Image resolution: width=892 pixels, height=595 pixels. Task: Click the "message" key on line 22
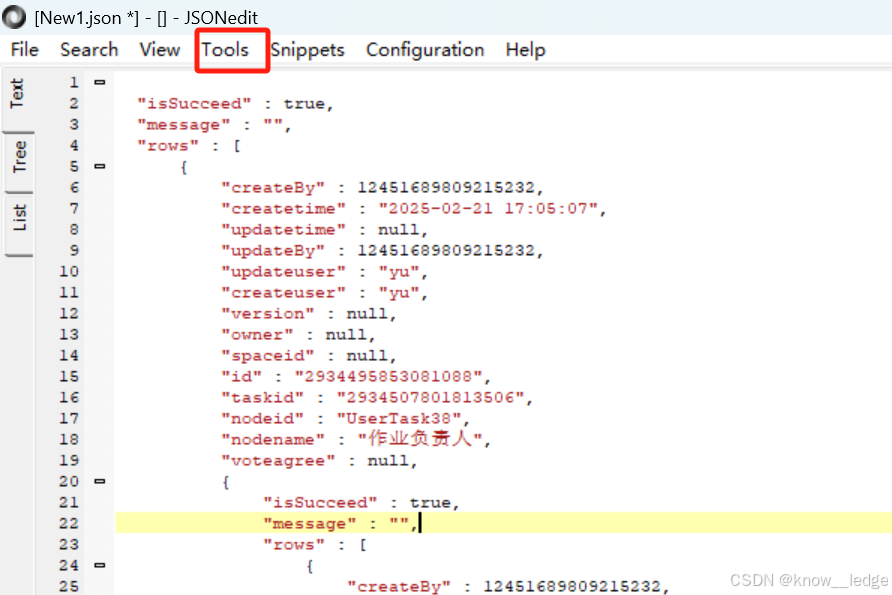click(309, 524)
